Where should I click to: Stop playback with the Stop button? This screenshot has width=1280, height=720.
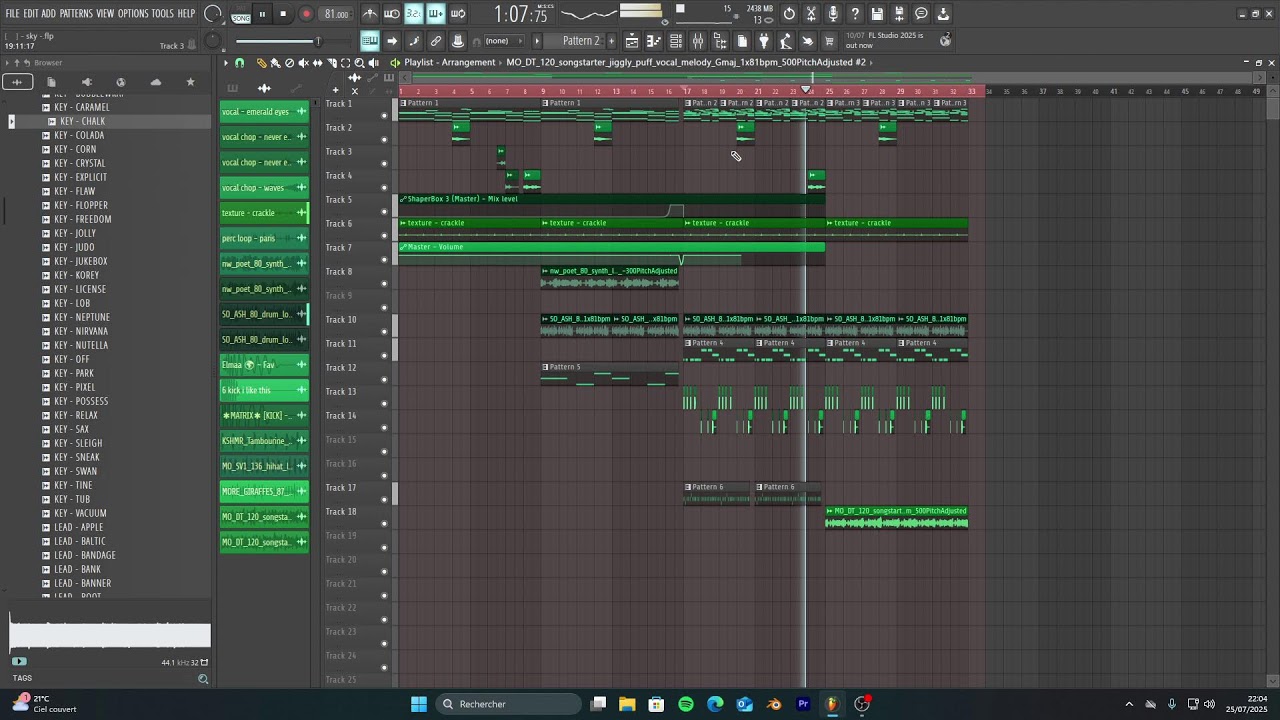click(x=283, y=14)
